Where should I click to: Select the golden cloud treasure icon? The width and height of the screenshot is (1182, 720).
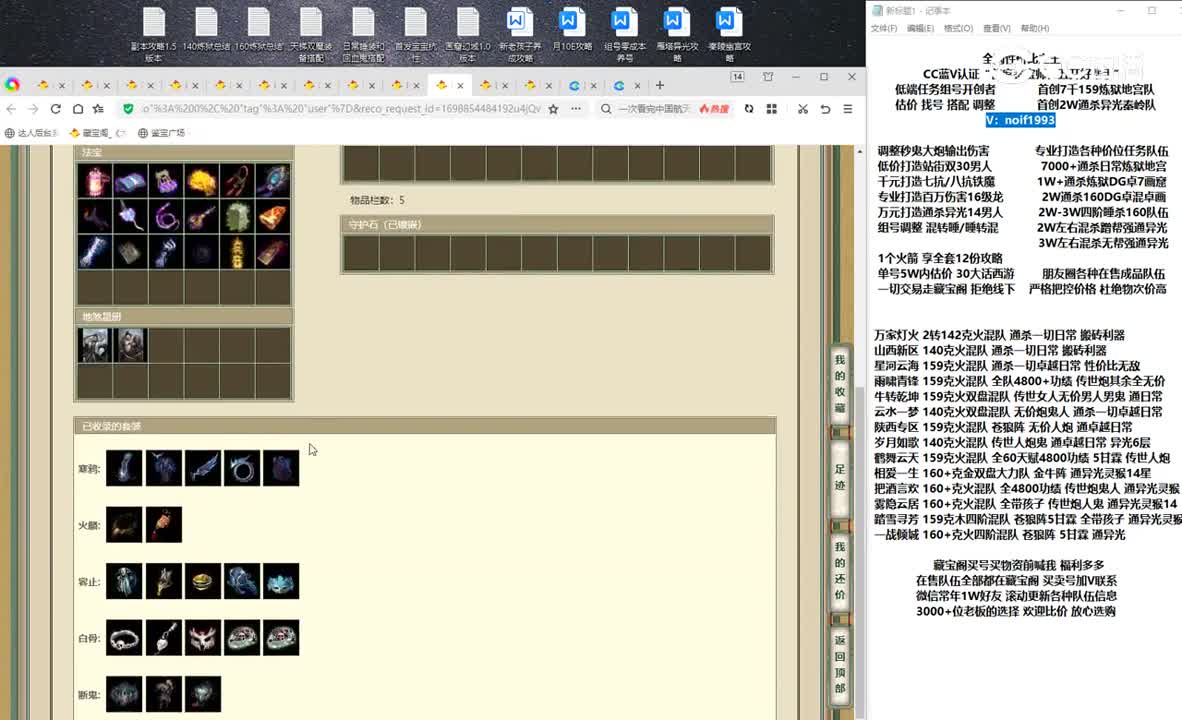(x=201, y=181)
